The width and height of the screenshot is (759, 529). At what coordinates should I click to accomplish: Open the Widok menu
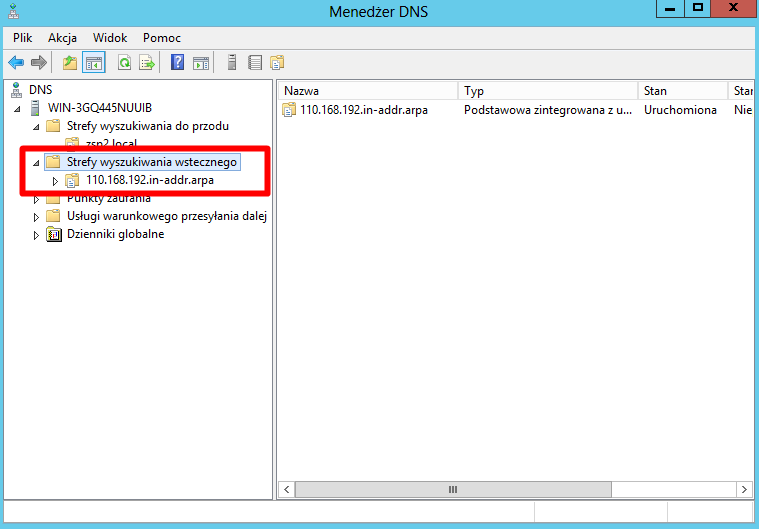point(110,37)
